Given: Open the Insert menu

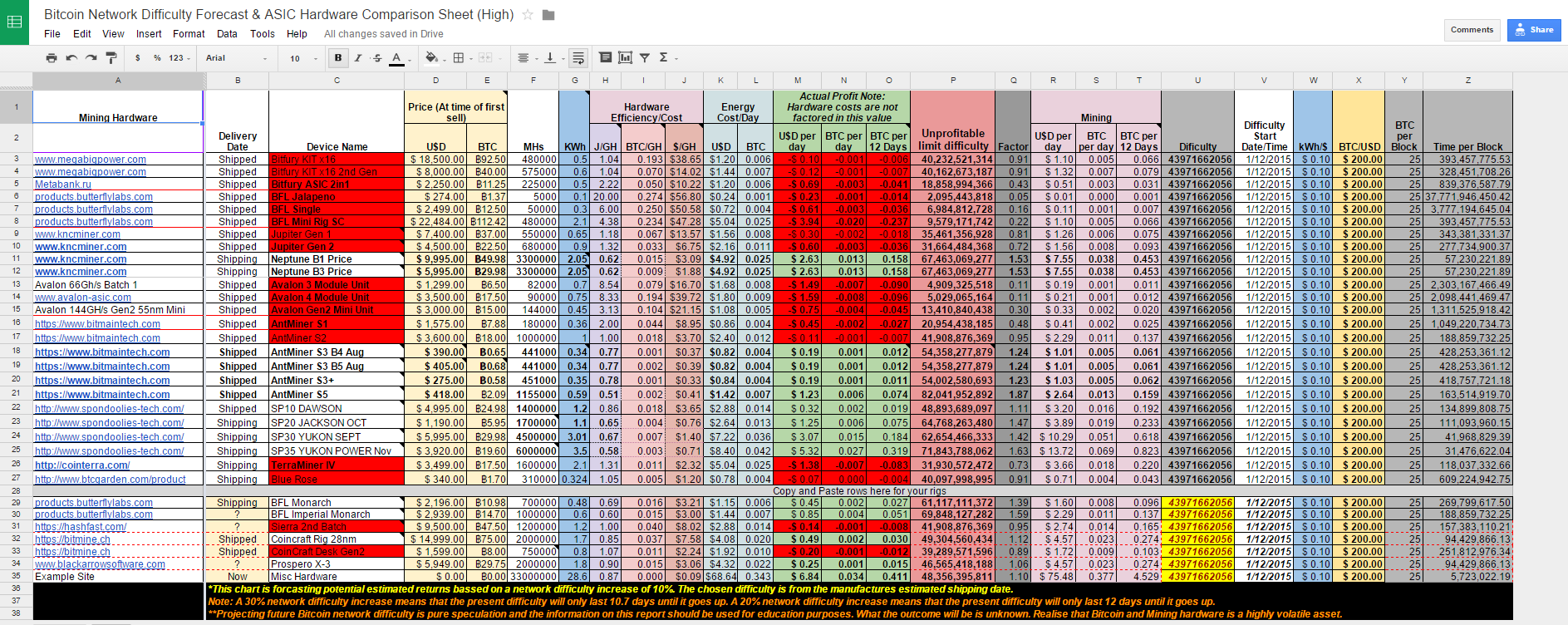Looking at the screenshot, I should coord(150,34).
